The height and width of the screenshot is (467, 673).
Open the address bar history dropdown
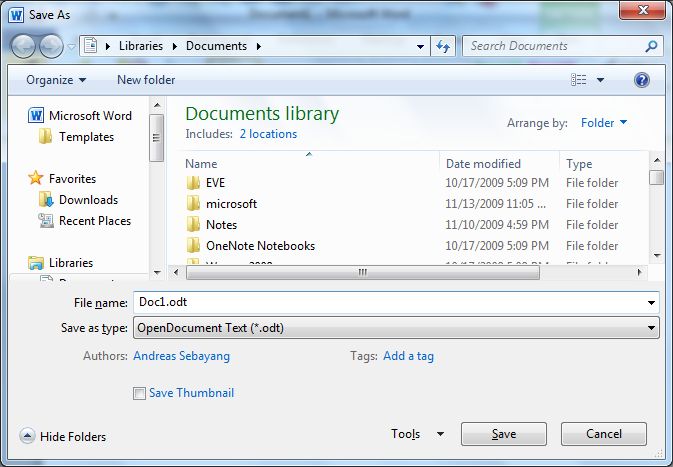(421, 46)
